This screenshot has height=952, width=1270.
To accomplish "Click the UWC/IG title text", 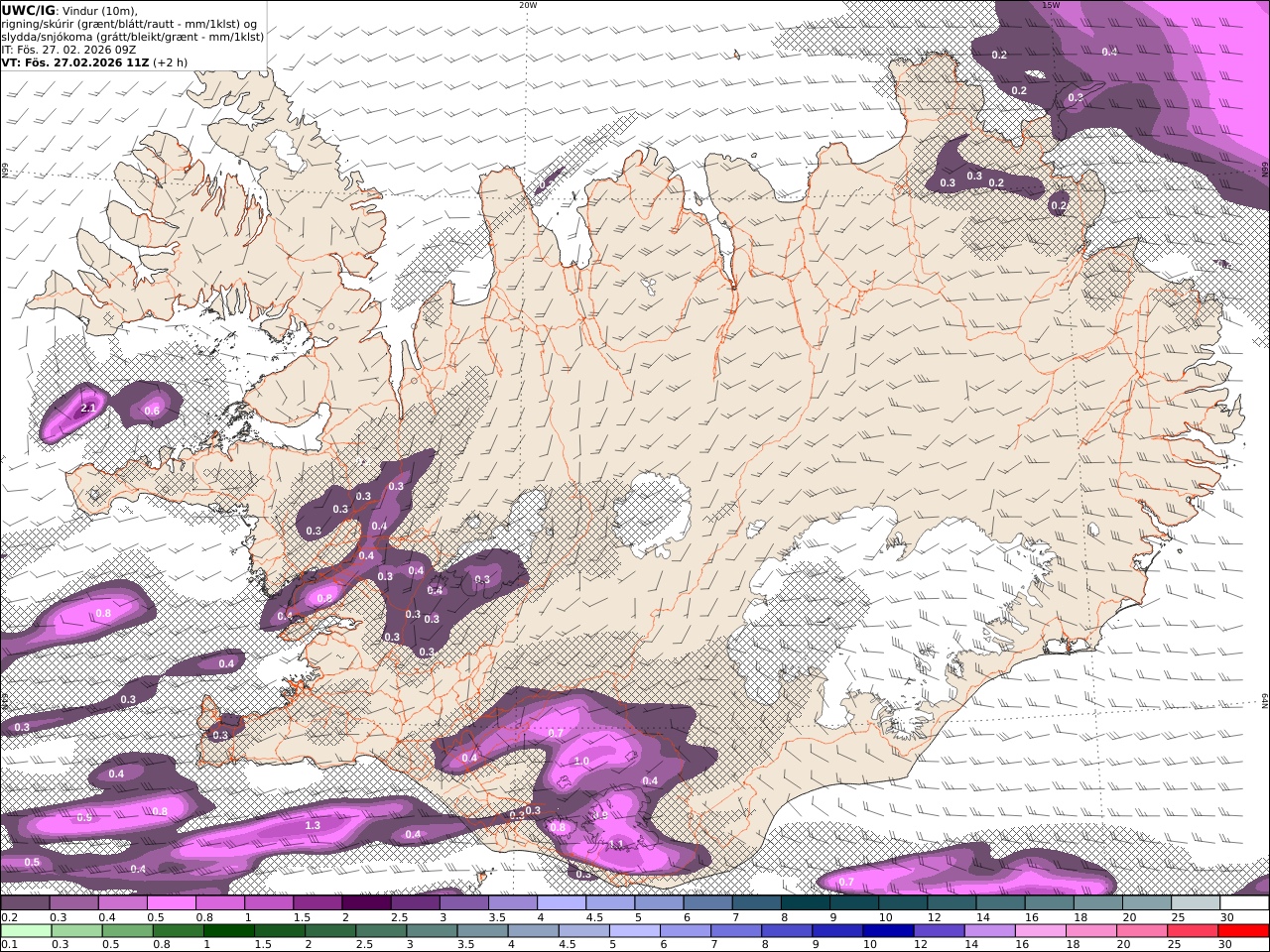I will pos(28,10).
